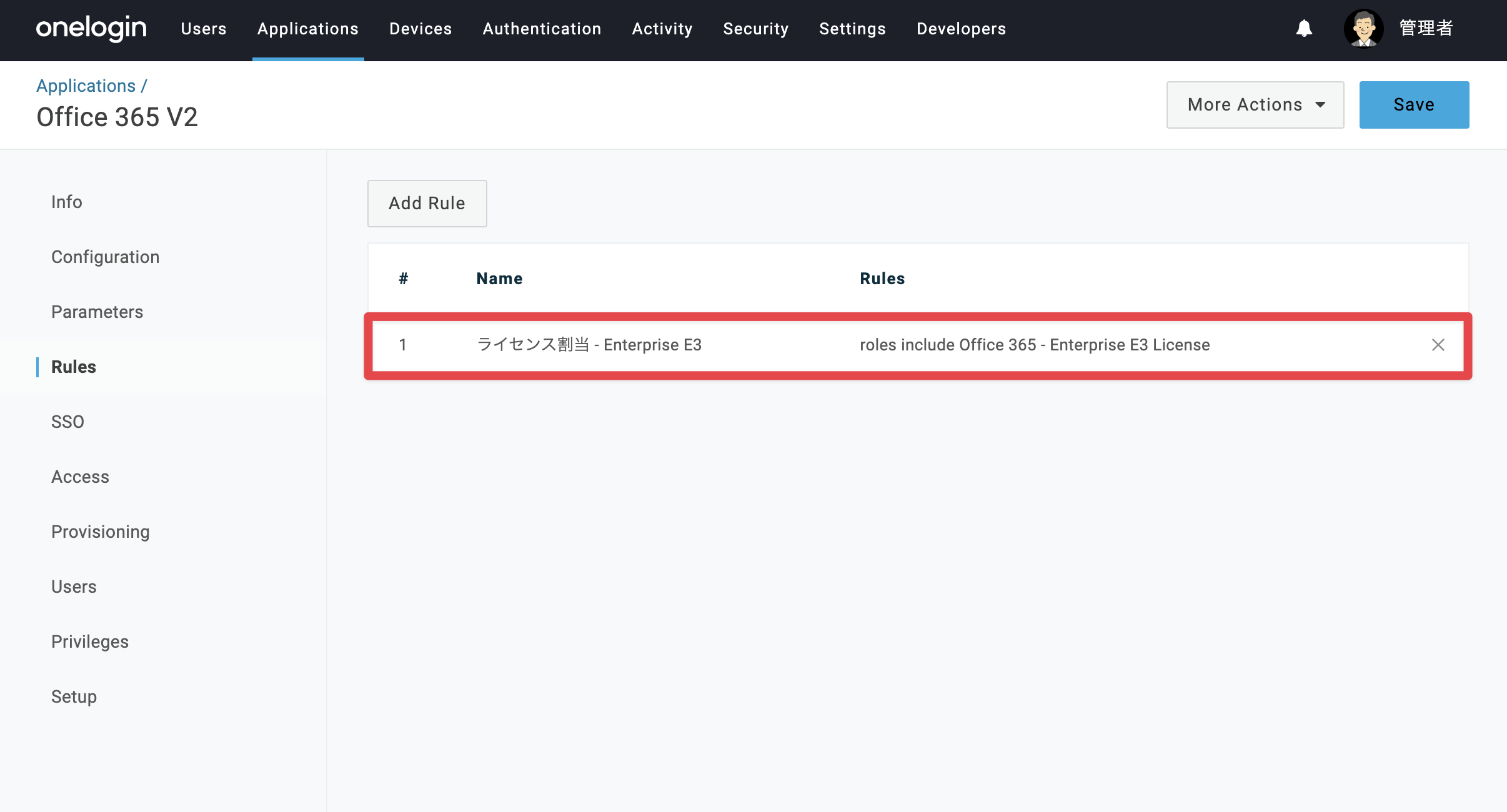Viewport: 1507px width, 812px height.
Task: Switch to the Access tab
Action: coord(80,477)
